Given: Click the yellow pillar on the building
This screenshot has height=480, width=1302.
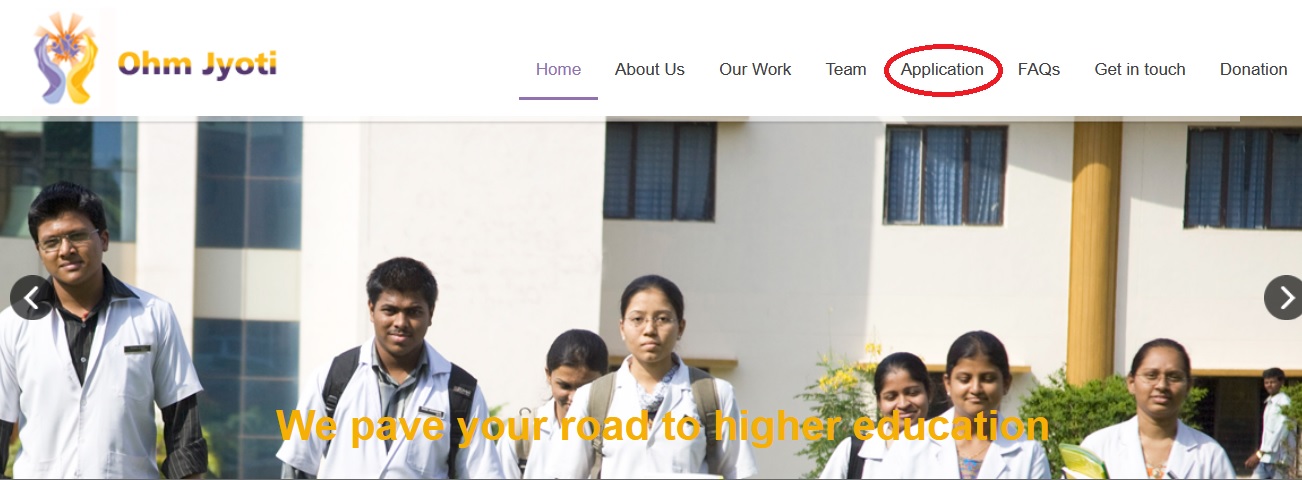Looking at the screenshot, I should coord(1094,252).
